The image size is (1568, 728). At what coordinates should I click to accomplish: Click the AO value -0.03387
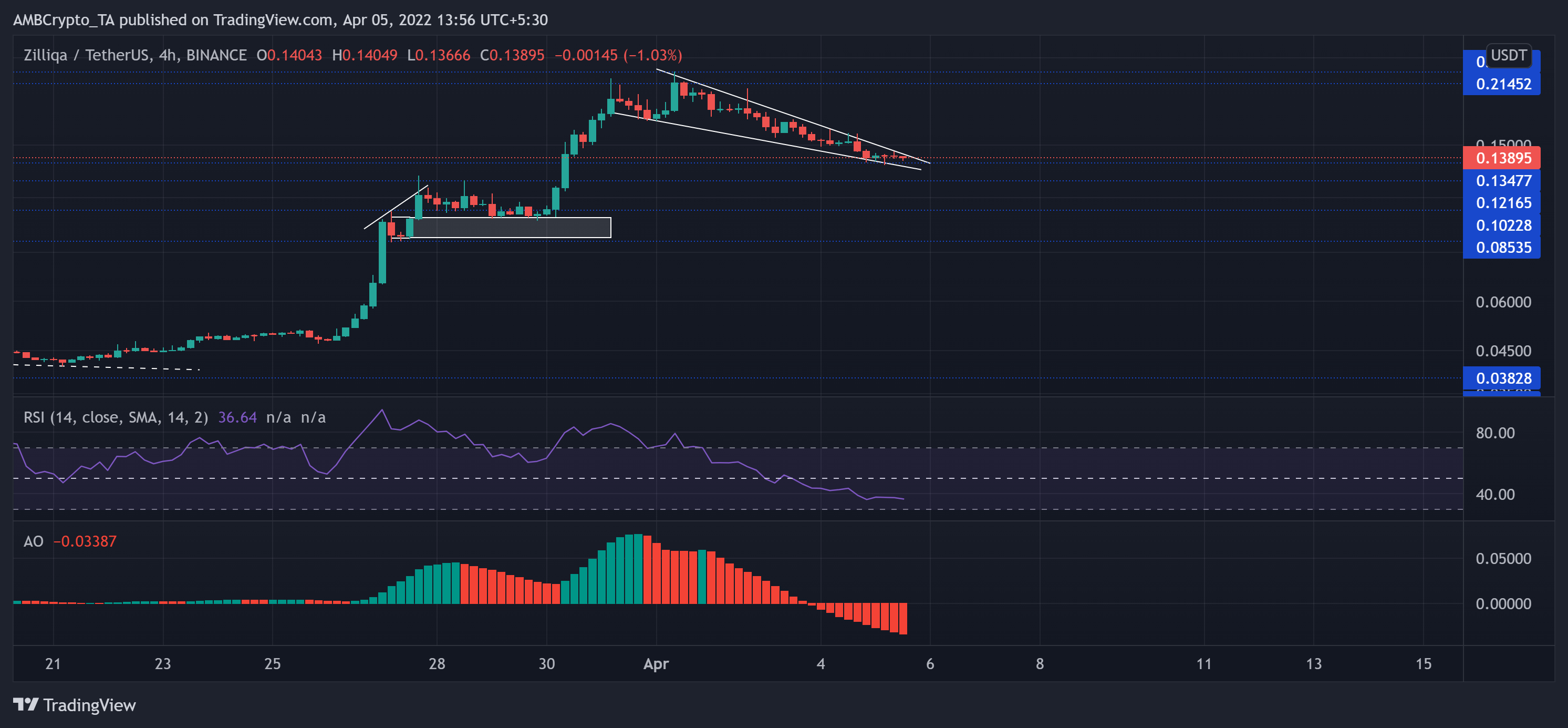[x=85, y=540]
